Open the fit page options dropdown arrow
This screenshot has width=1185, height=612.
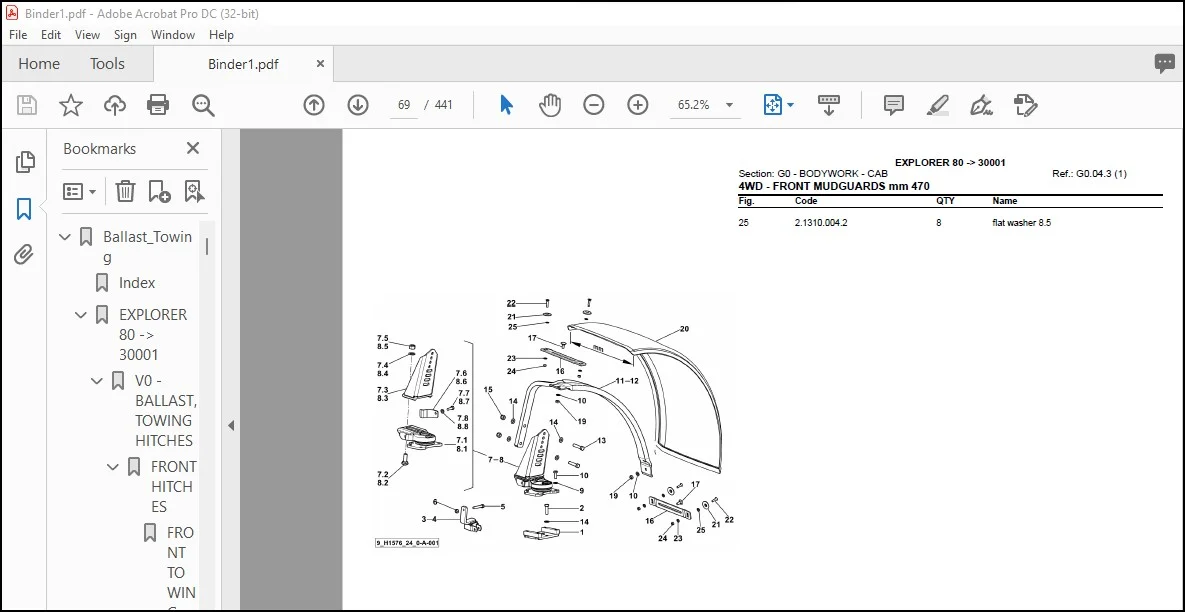click(x=791, y=105)
